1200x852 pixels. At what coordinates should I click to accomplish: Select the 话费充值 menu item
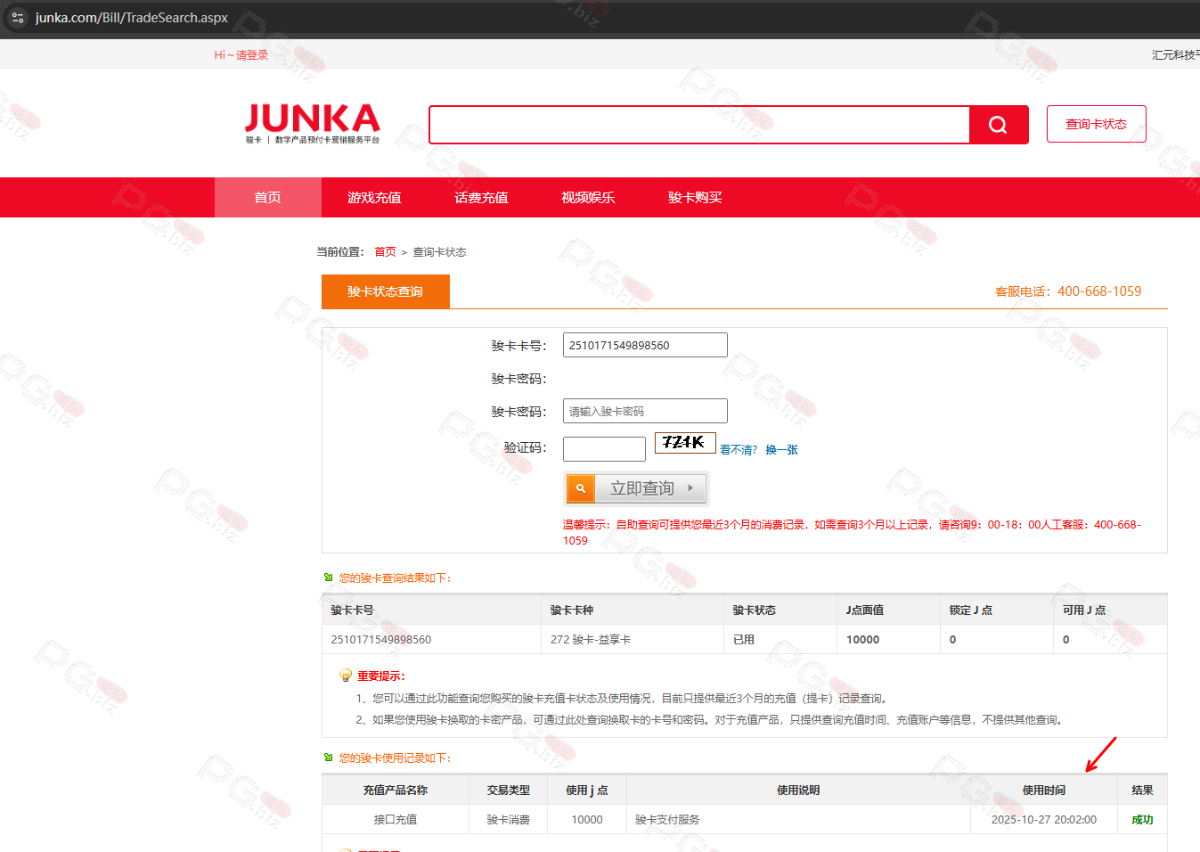pos(481,197)
